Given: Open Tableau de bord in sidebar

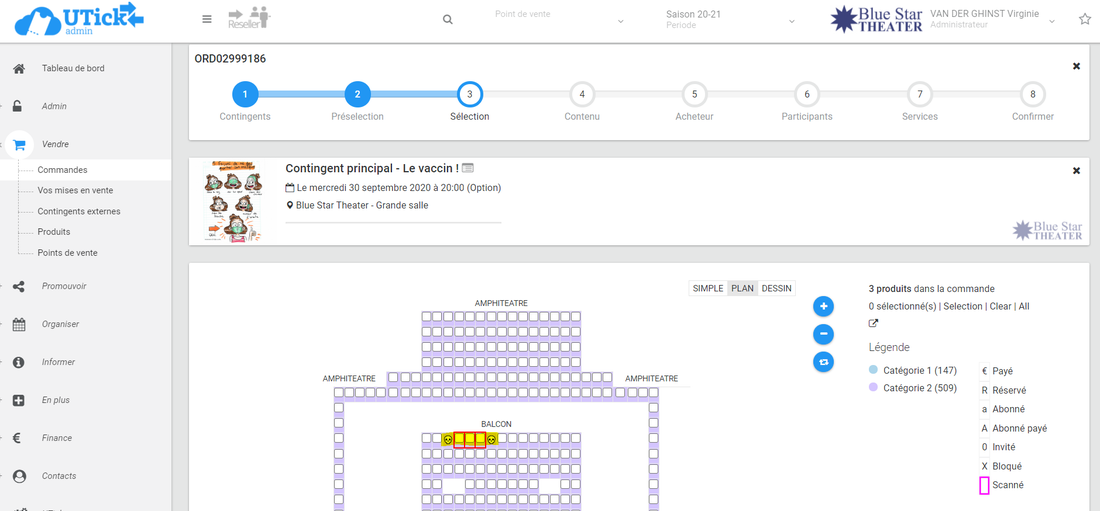Looking at the screenshot, I should 73,69.
